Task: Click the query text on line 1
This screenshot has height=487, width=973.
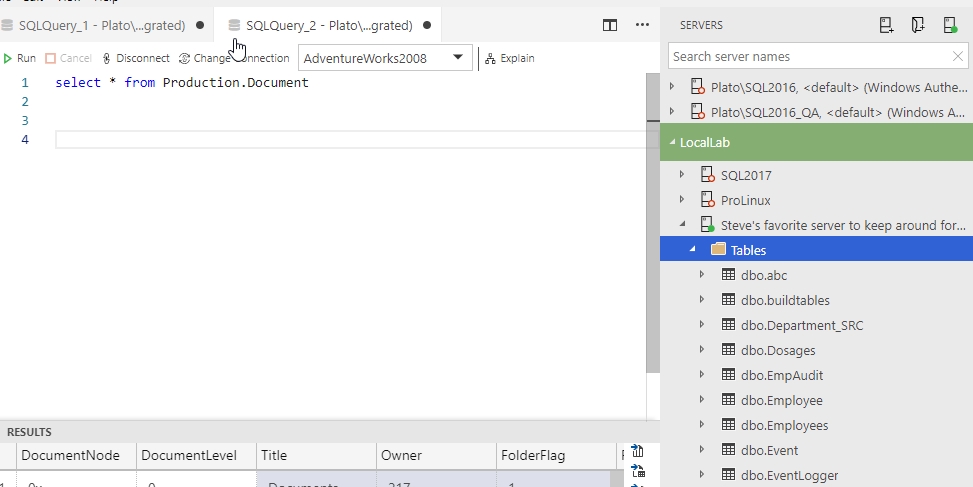Action: [x=182, y=83]
